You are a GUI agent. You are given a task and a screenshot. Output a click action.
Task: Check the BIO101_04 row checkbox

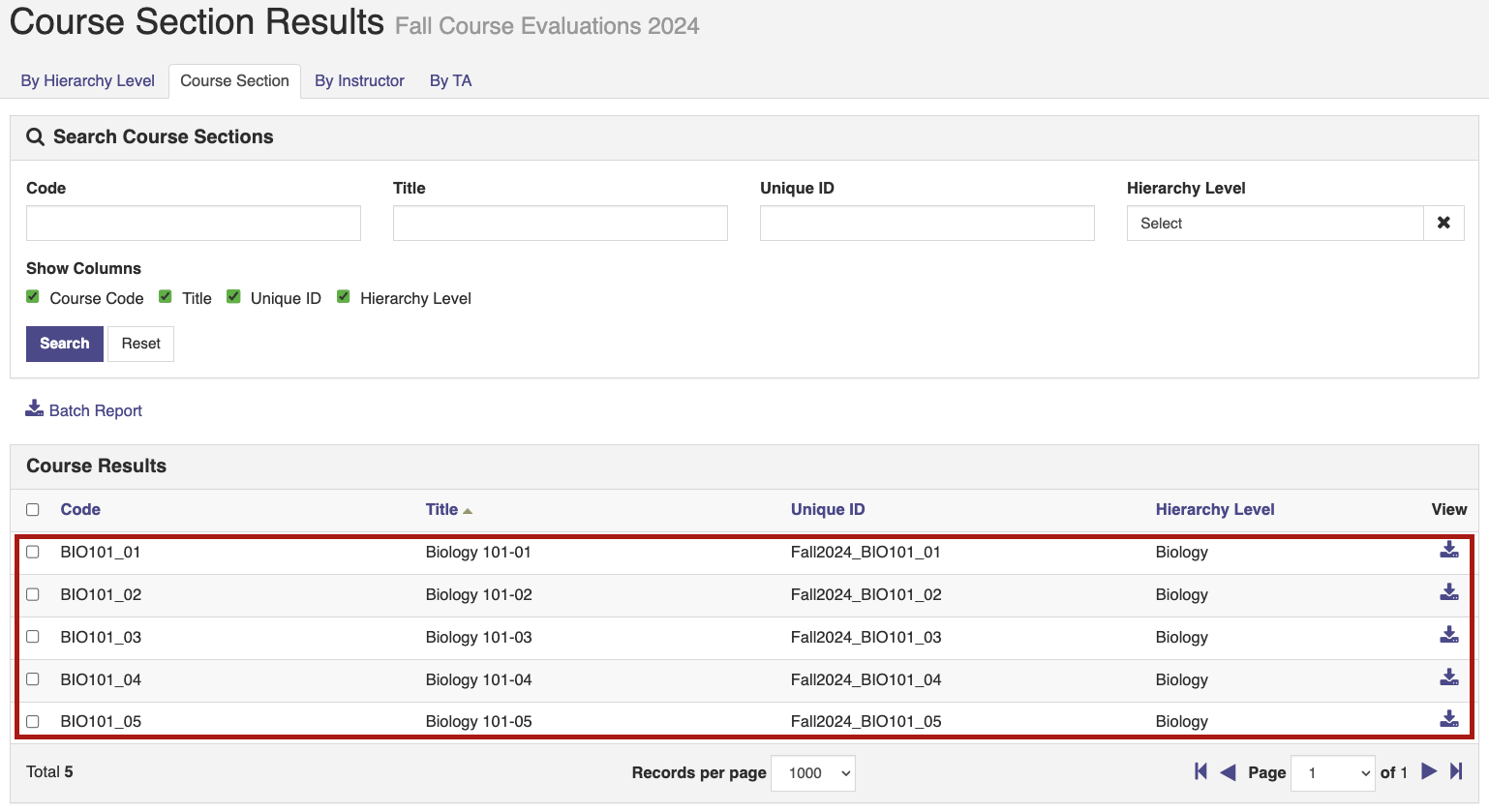pyautogui.click(x=33, y=679)
